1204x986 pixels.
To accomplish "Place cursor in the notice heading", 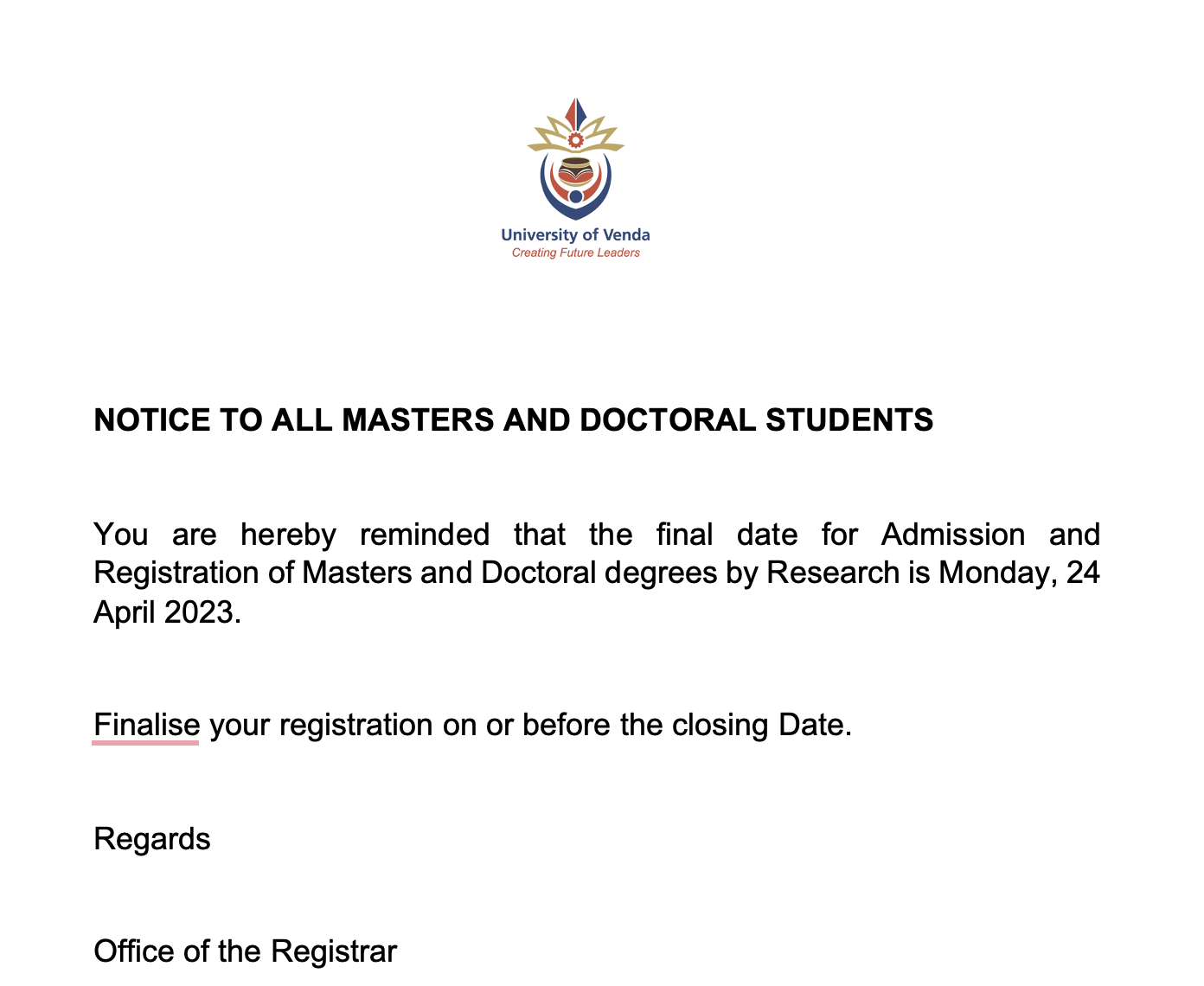I will [x=514, y=420].
